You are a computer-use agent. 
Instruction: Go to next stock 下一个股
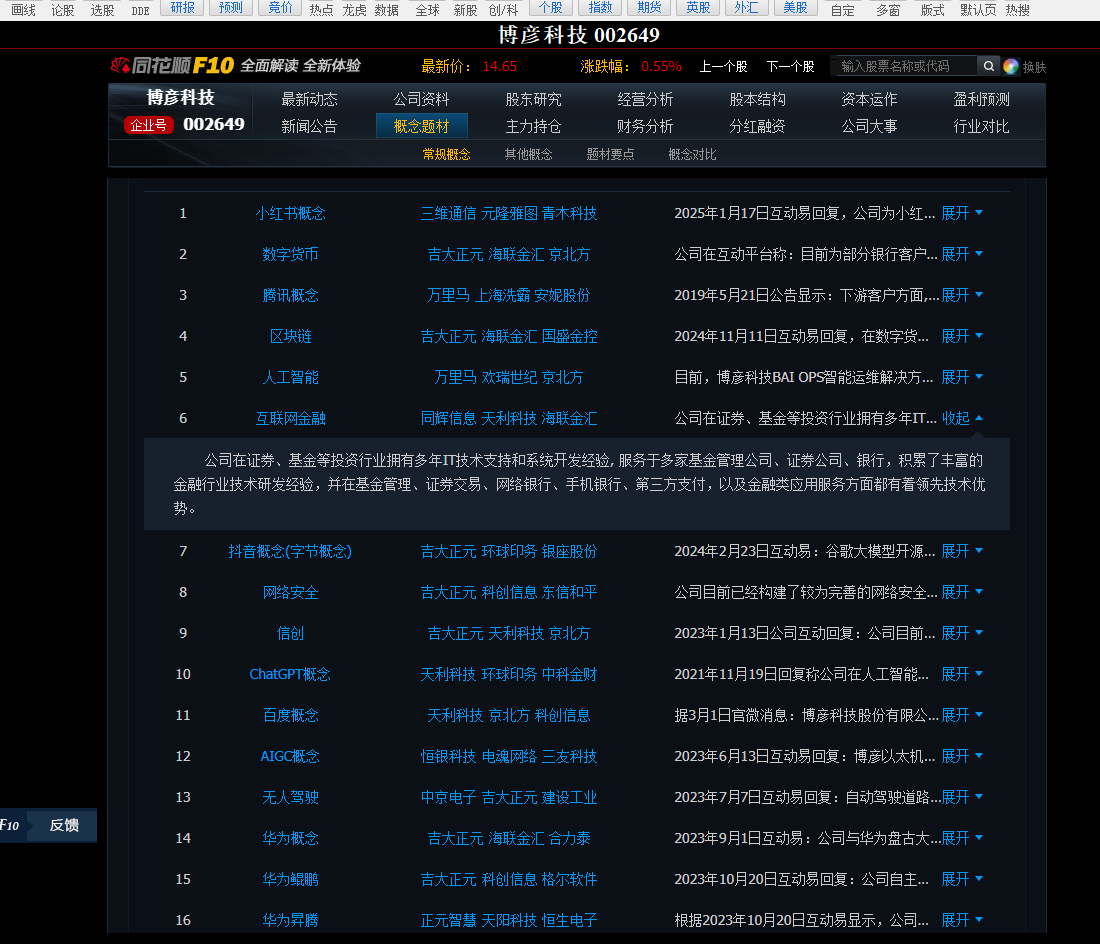tap(791, 66)
